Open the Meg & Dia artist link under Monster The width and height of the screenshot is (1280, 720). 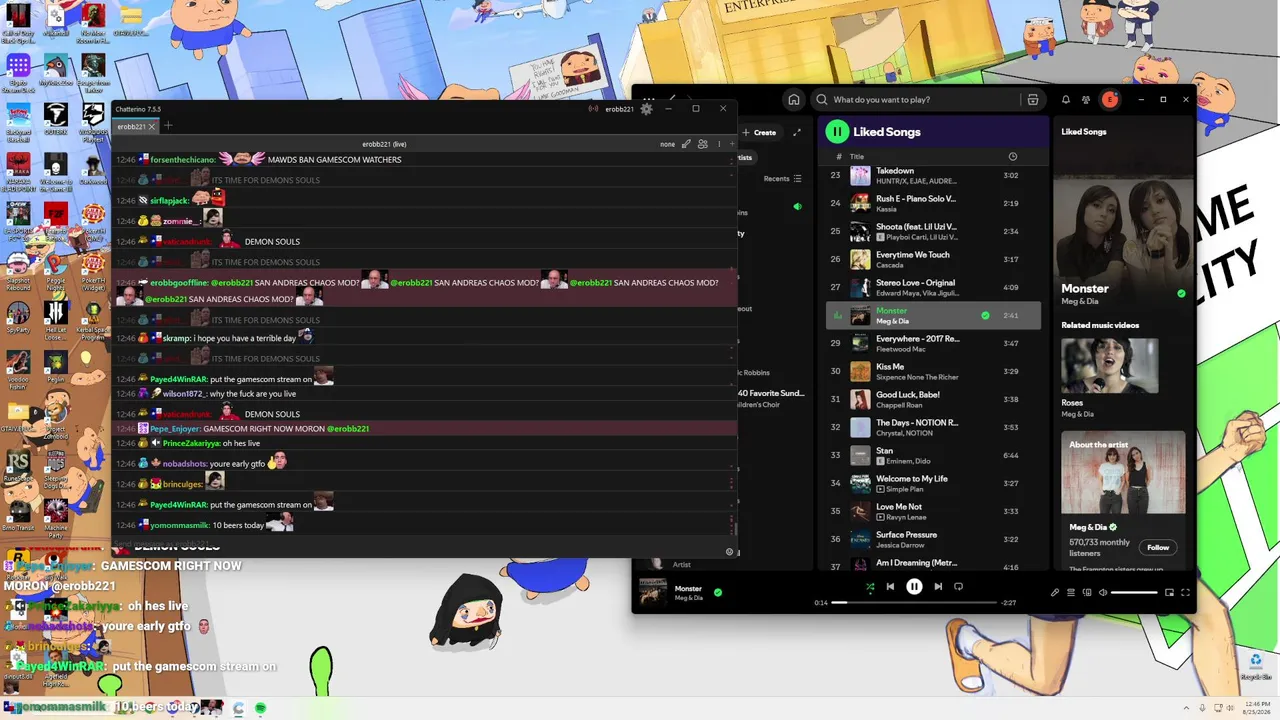tap(1078, 303)
